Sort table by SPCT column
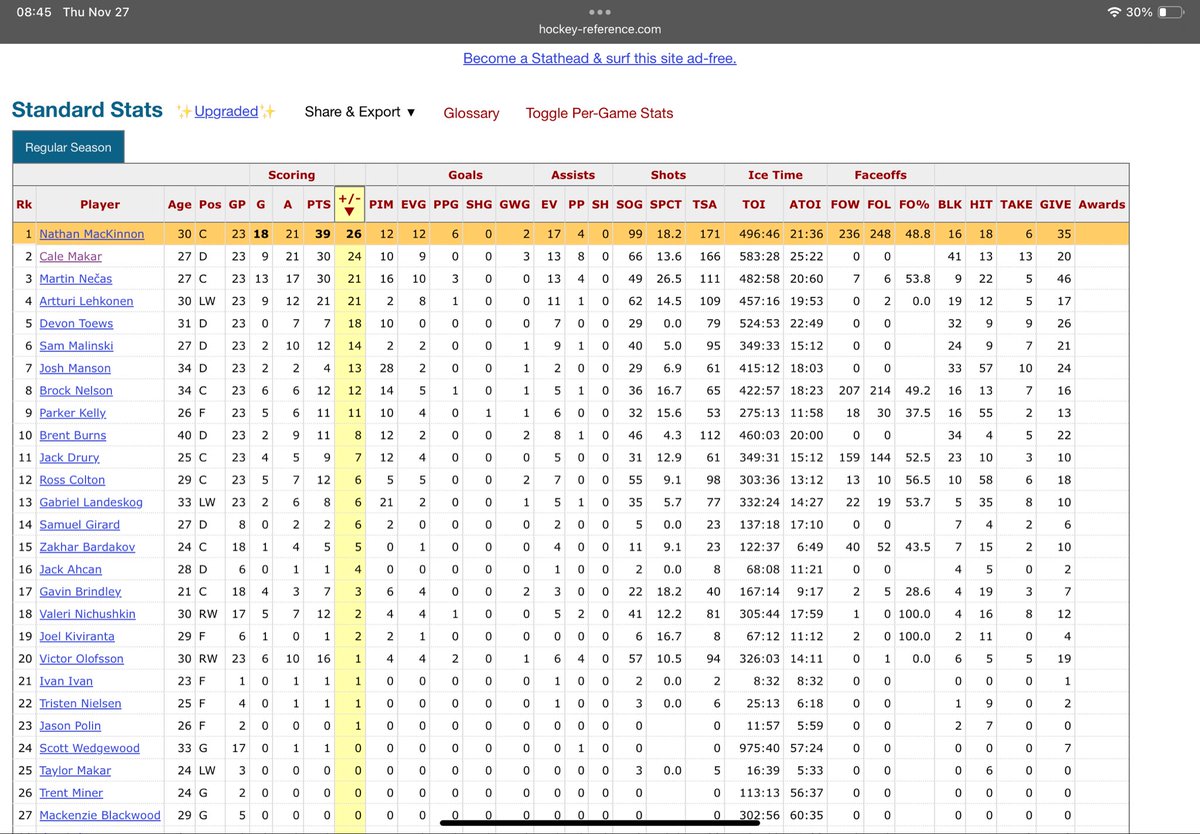 pyautogui.click(x=666, y=204)
